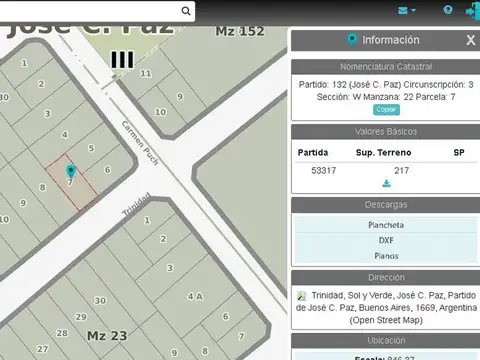
Task: Click the Carmen Puch street label
Action: [140, 143]
